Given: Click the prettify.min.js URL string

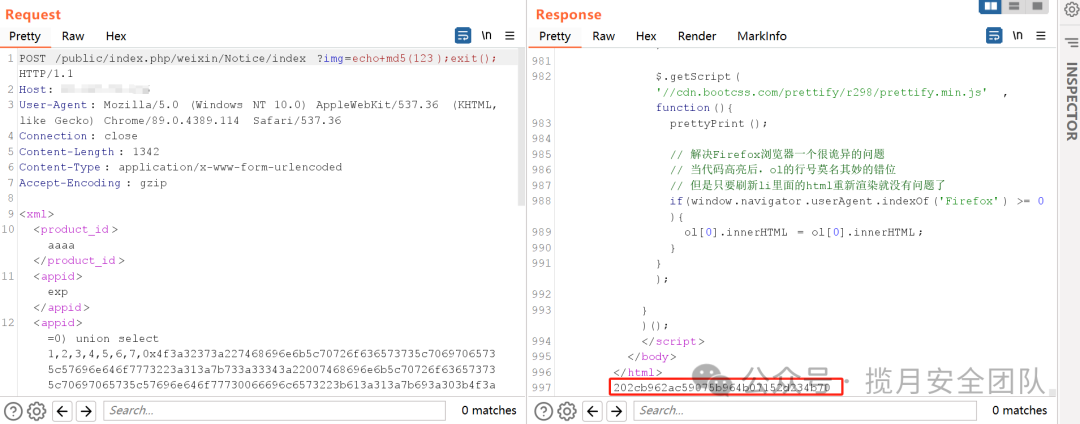Looking at the screenshot, I should pyautogui.click(x=822, y=92).
